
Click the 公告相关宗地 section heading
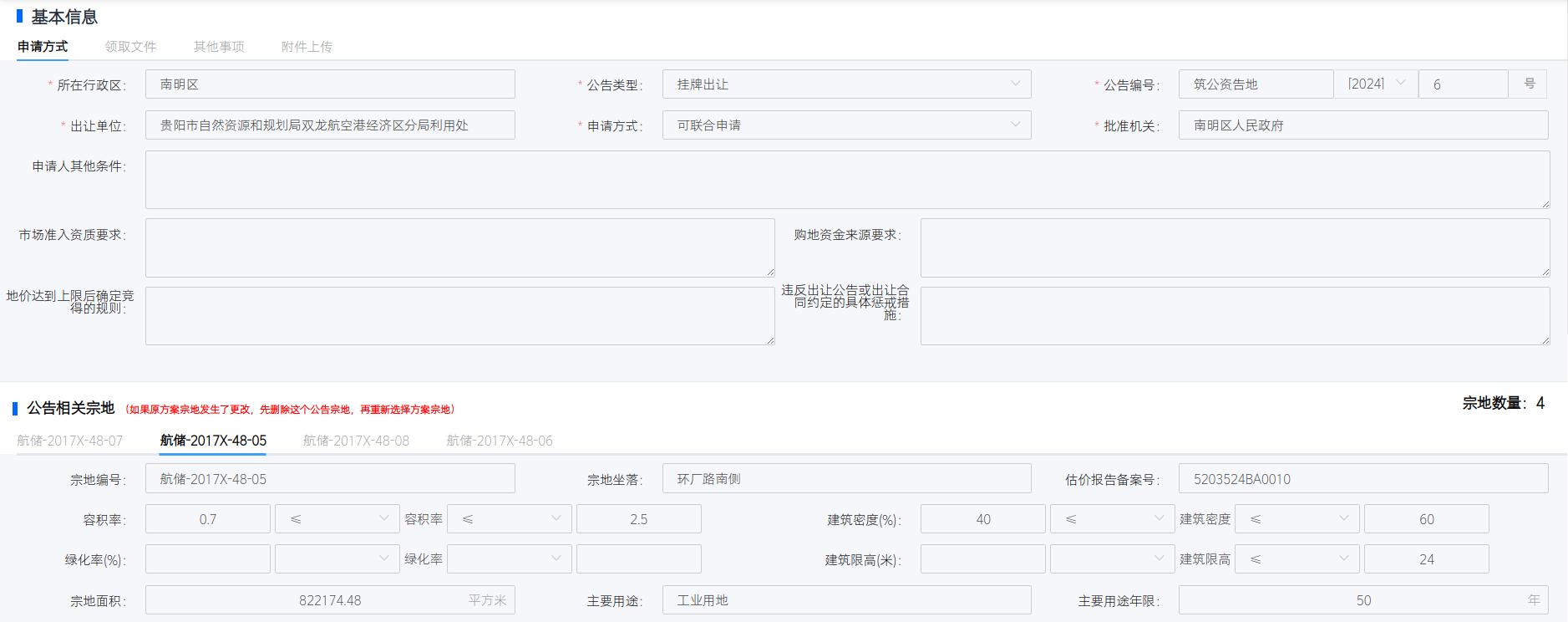click(71, 408)
